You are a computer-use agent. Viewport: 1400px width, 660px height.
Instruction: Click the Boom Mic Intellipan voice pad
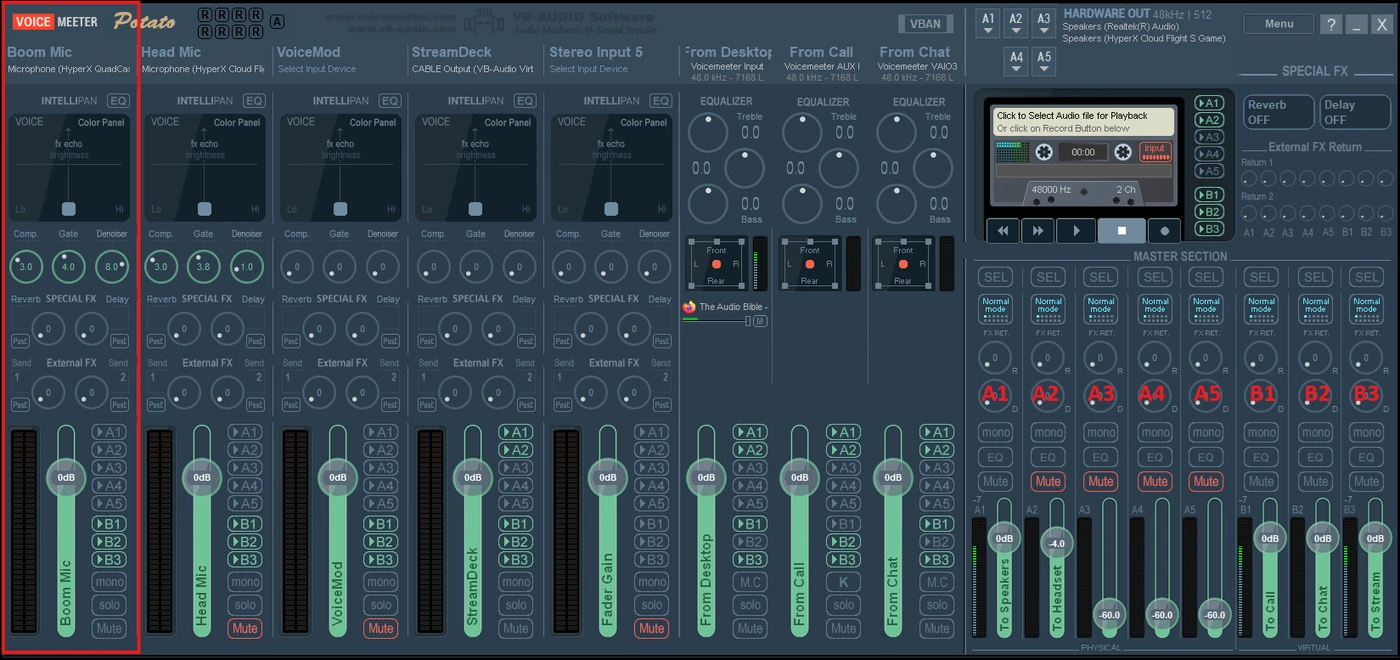click(69, 169)
